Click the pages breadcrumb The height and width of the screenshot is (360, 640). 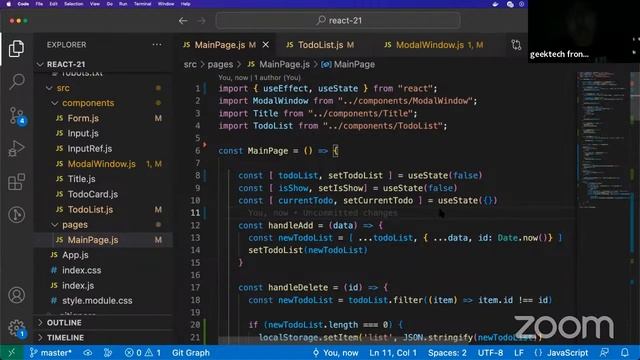point(220,64)
